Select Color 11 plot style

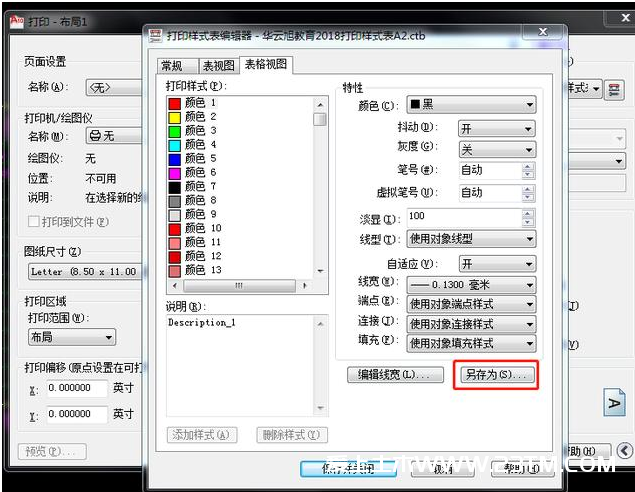coord(195,243)
